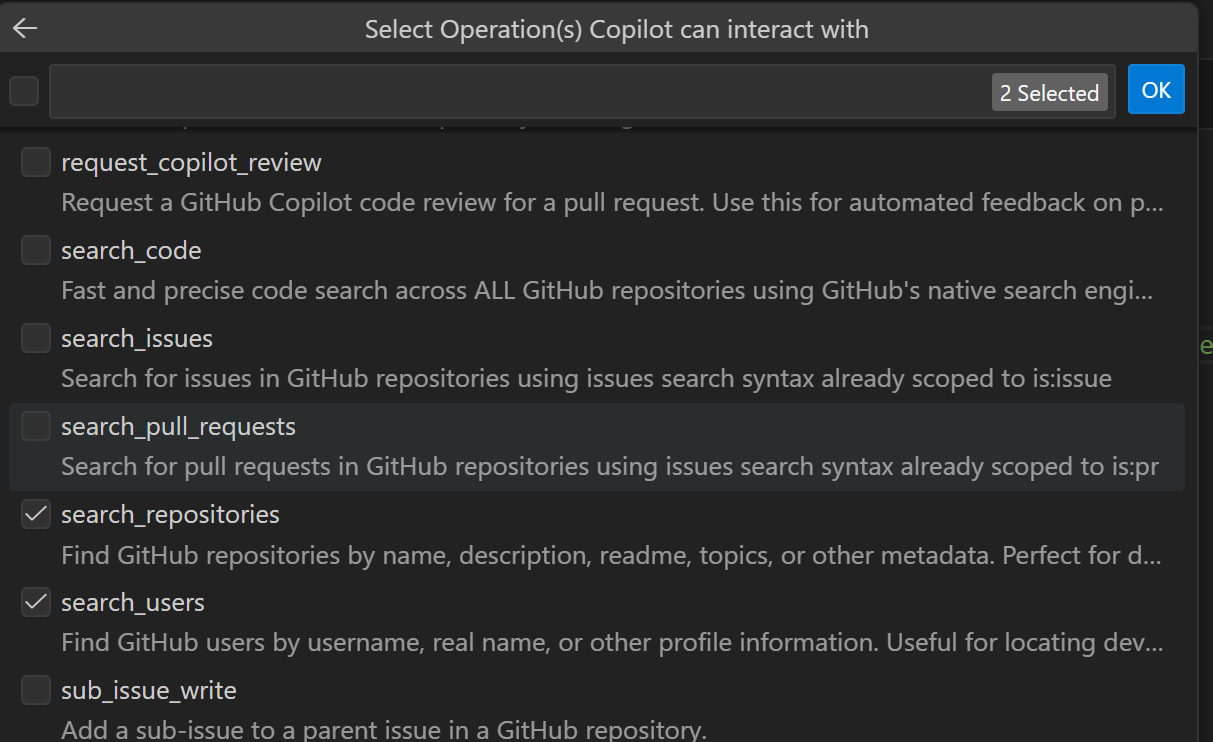The image size is (1213, 742).
Task: Click the 2 Selected badge
Action: tap(1049, 92)
